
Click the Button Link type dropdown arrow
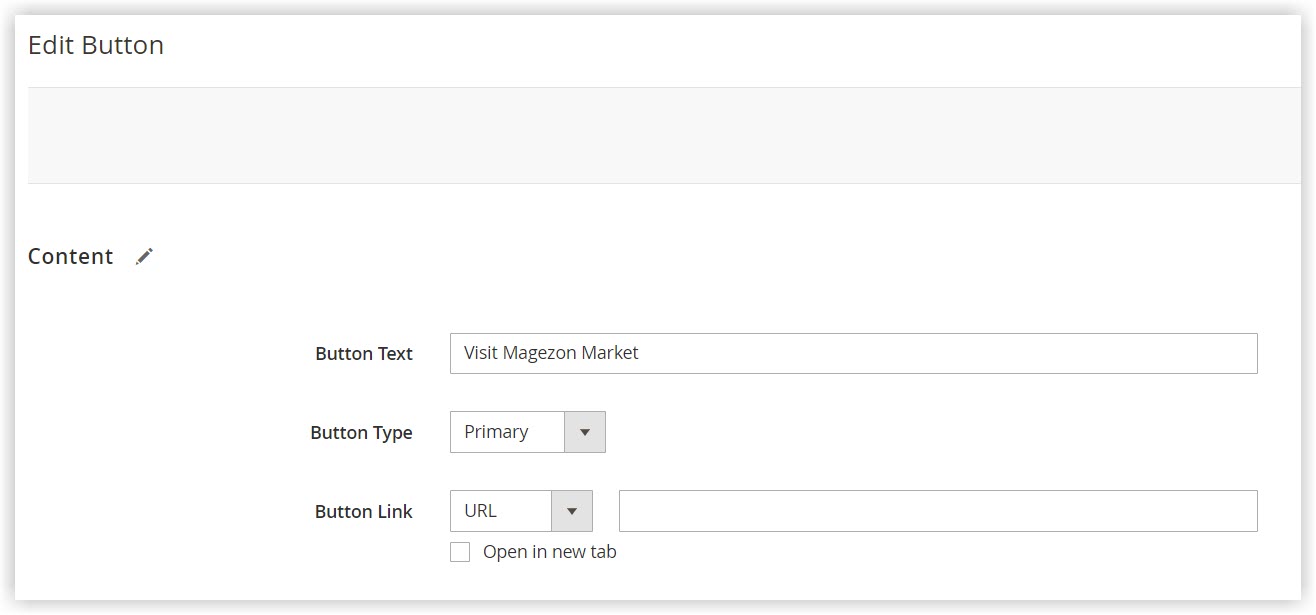point(574,510)
